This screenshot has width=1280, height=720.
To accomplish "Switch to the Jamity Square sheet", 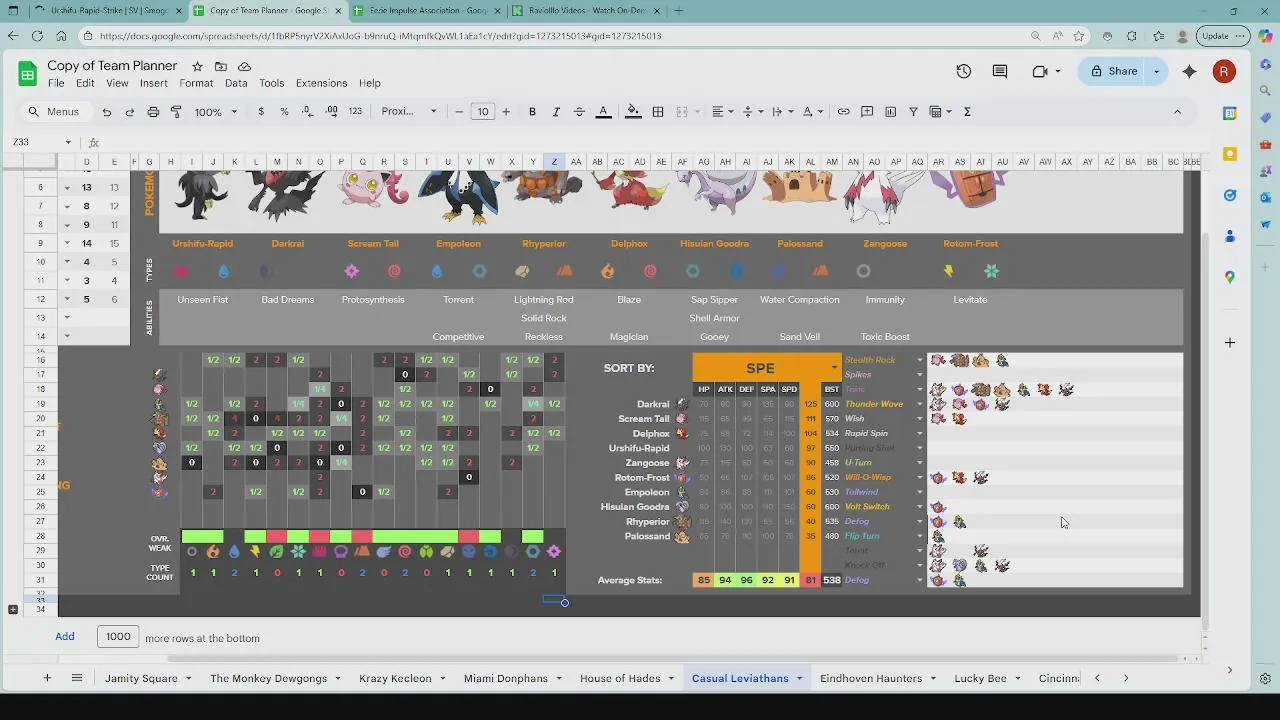I will coord(141,678).
